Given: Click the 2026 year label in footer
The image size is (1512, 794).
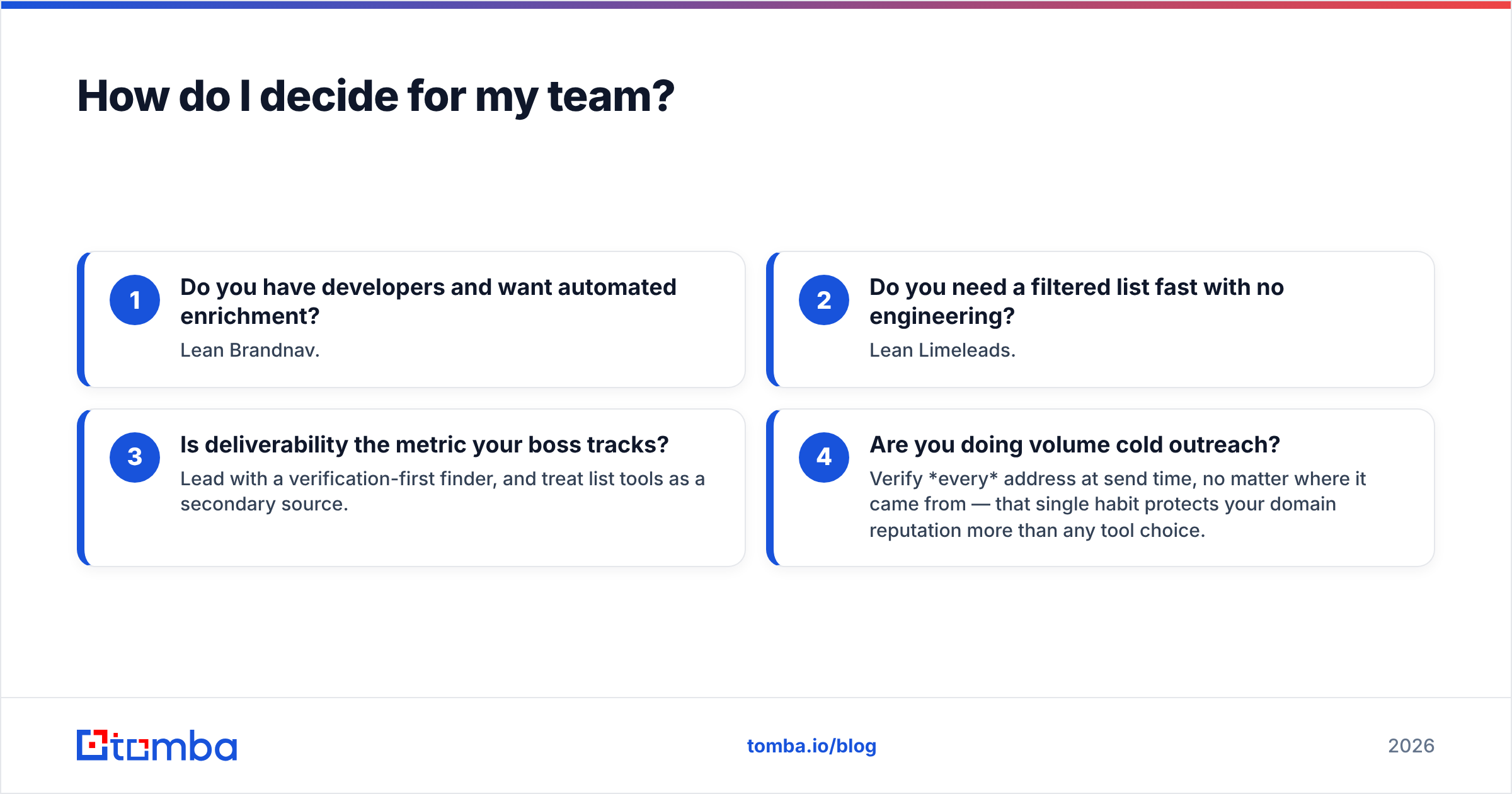Looking at the screenshot, I should tap(1411, 746).
